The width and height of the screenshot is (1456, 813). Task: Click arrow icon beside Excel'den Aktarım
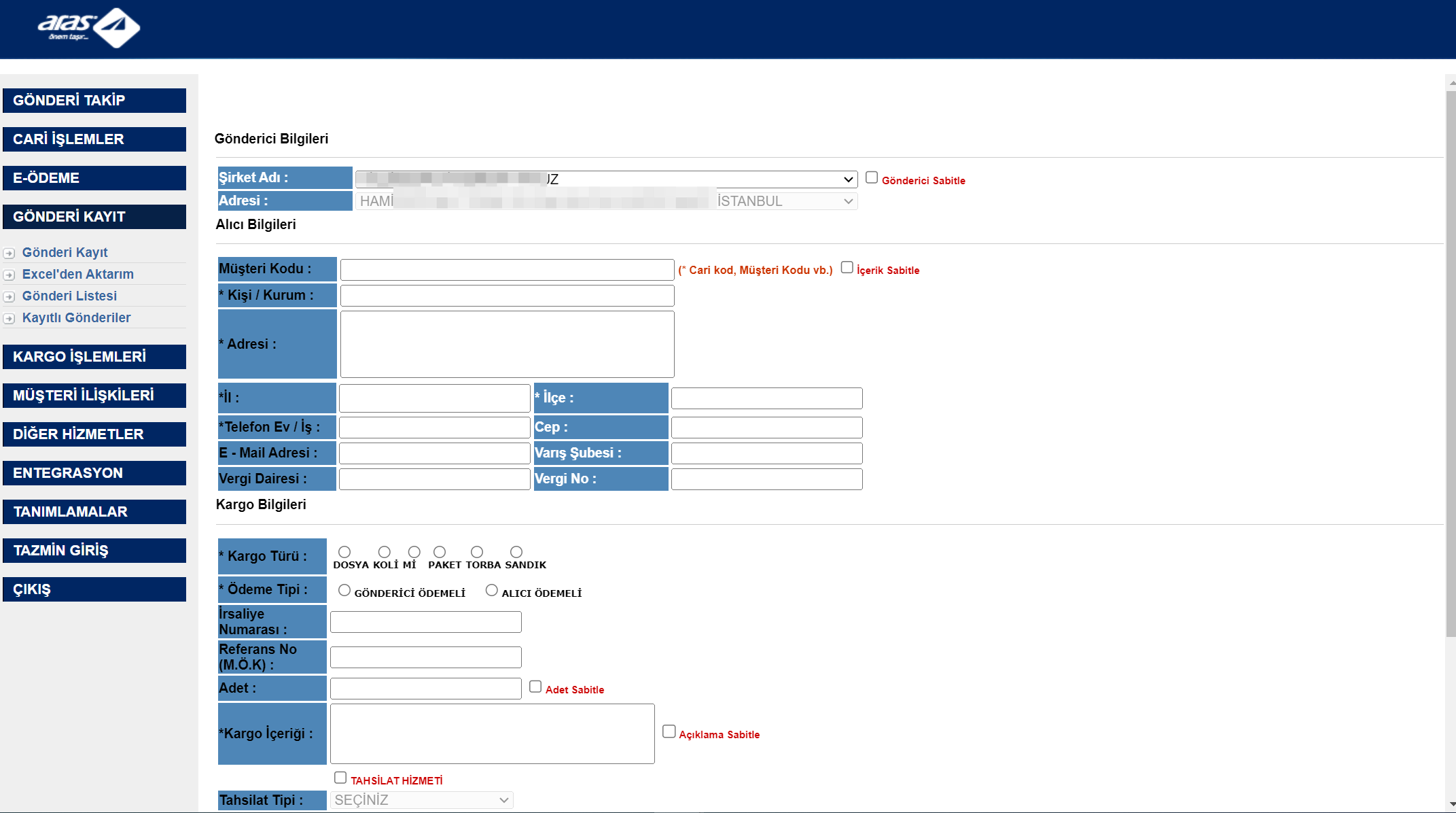click(9, 275)
